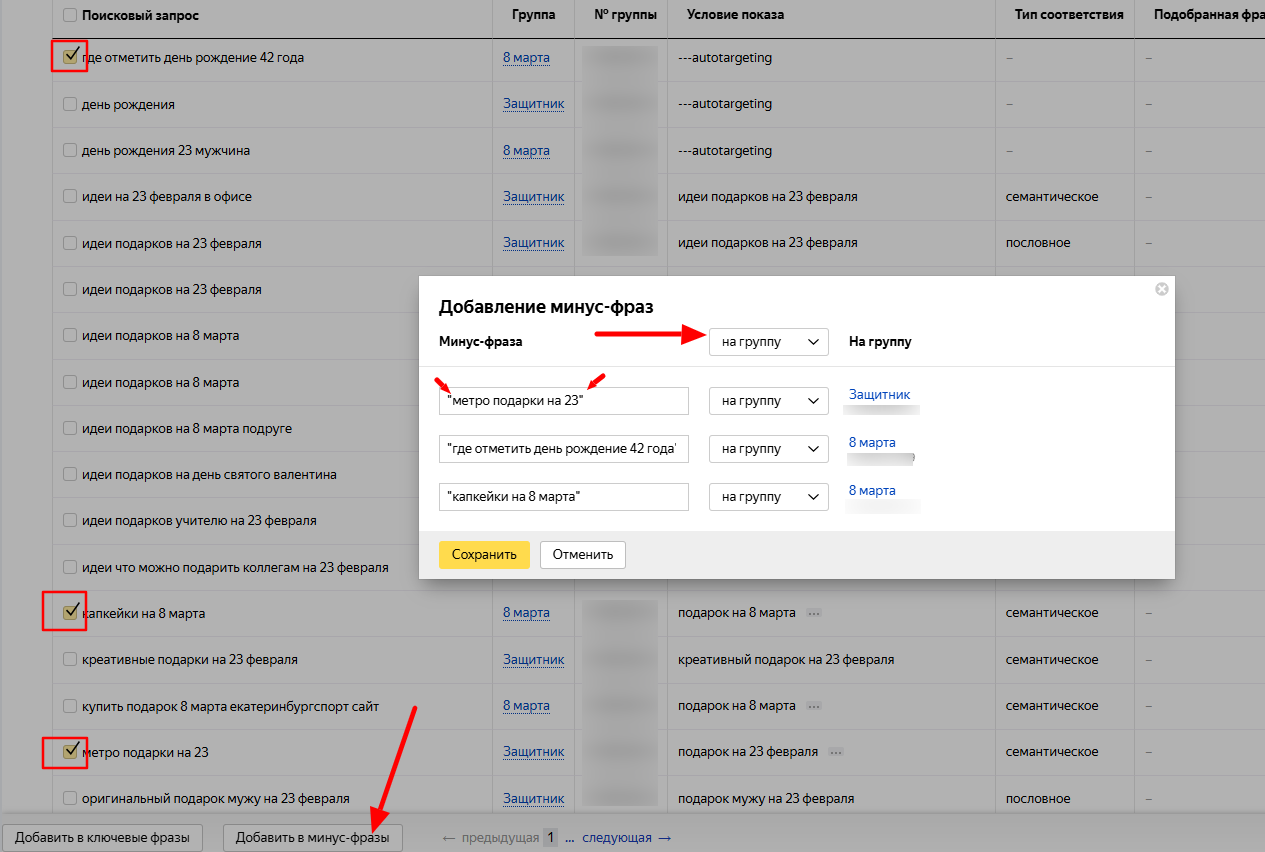Click the "метро подарки на 23" minus-phrase input field
The image size is (1265, 852).
563,401
